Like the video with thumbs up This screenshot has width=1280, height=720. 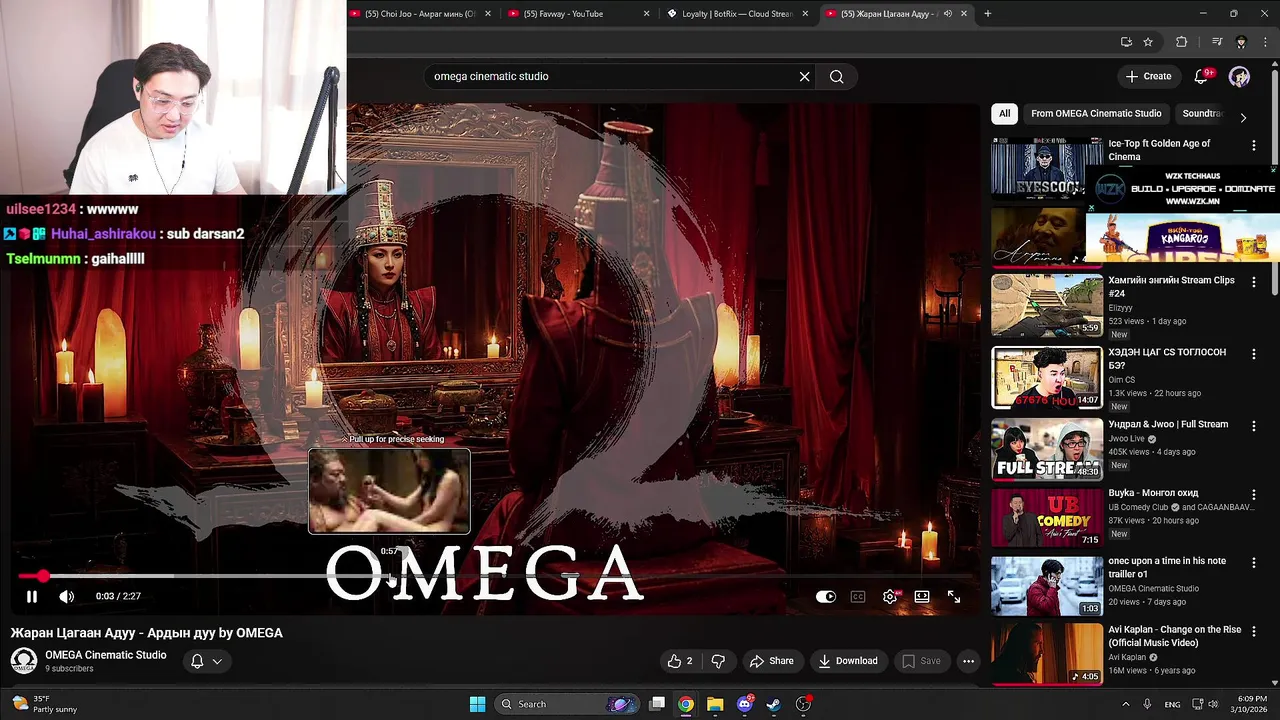pyautogui.click(x=681, y=661)
